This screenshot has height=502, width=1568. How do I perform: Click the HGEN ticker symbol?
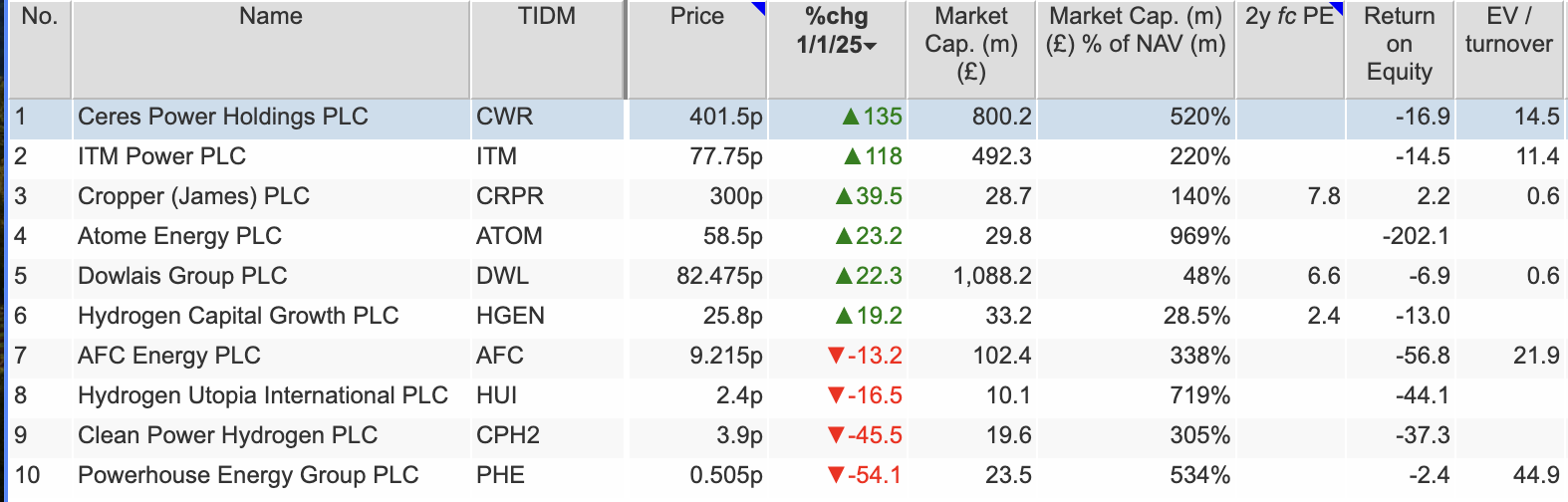click(x=510, y=316)
